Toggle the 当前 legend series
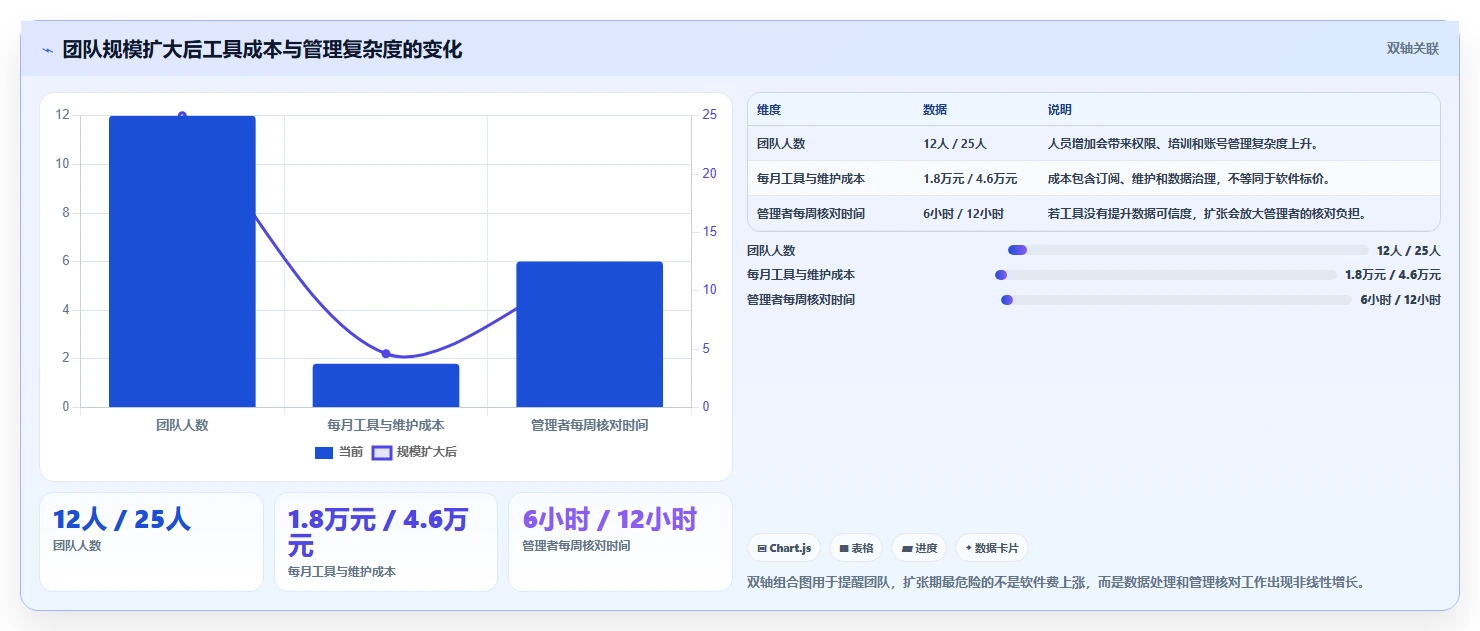Image resolution: width=1480 pixels, height=631 pixels. click(x=339, y=452)
